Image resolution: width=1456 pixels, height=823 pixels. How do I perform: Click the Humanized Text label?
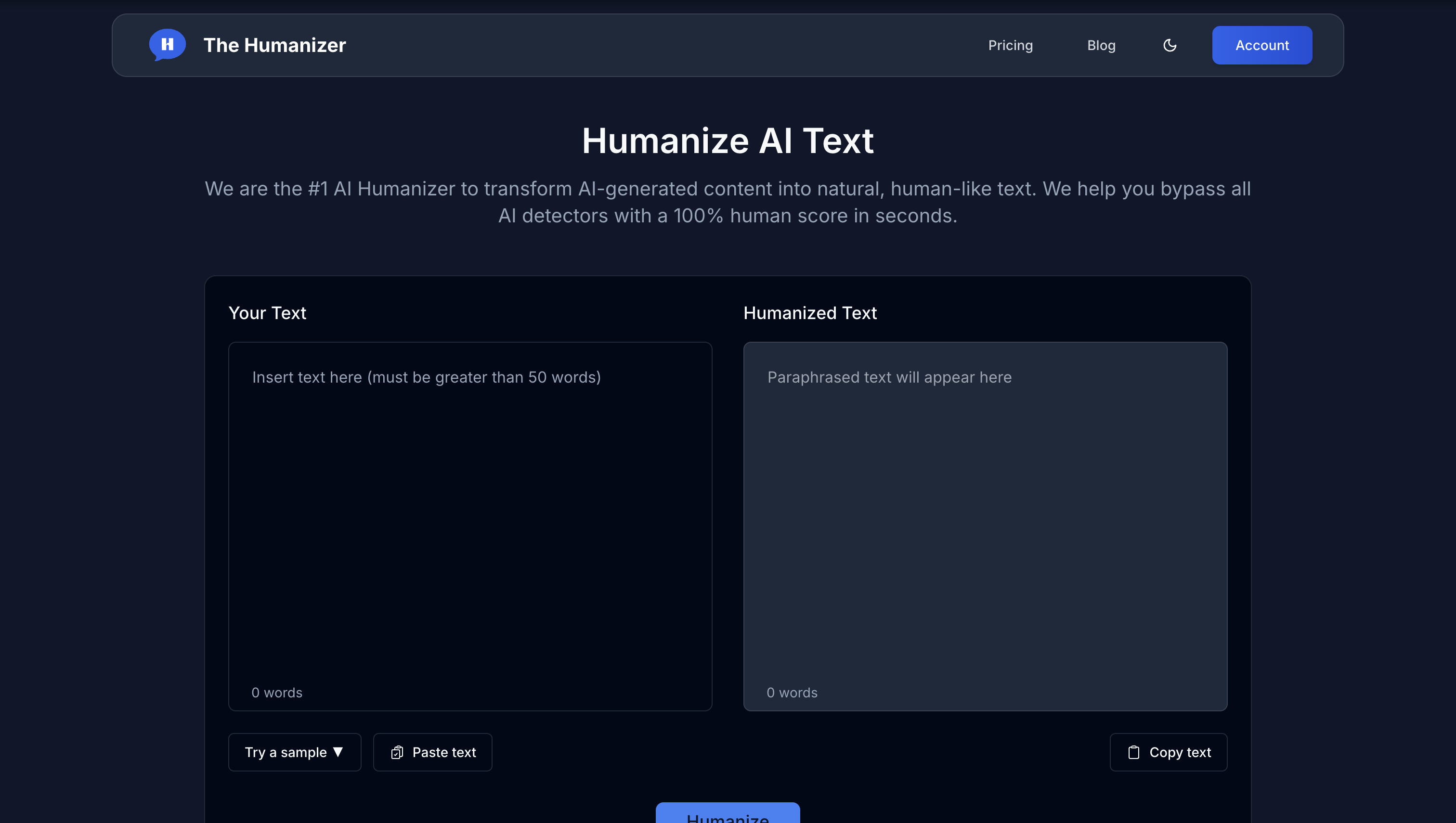pos(810,312)
